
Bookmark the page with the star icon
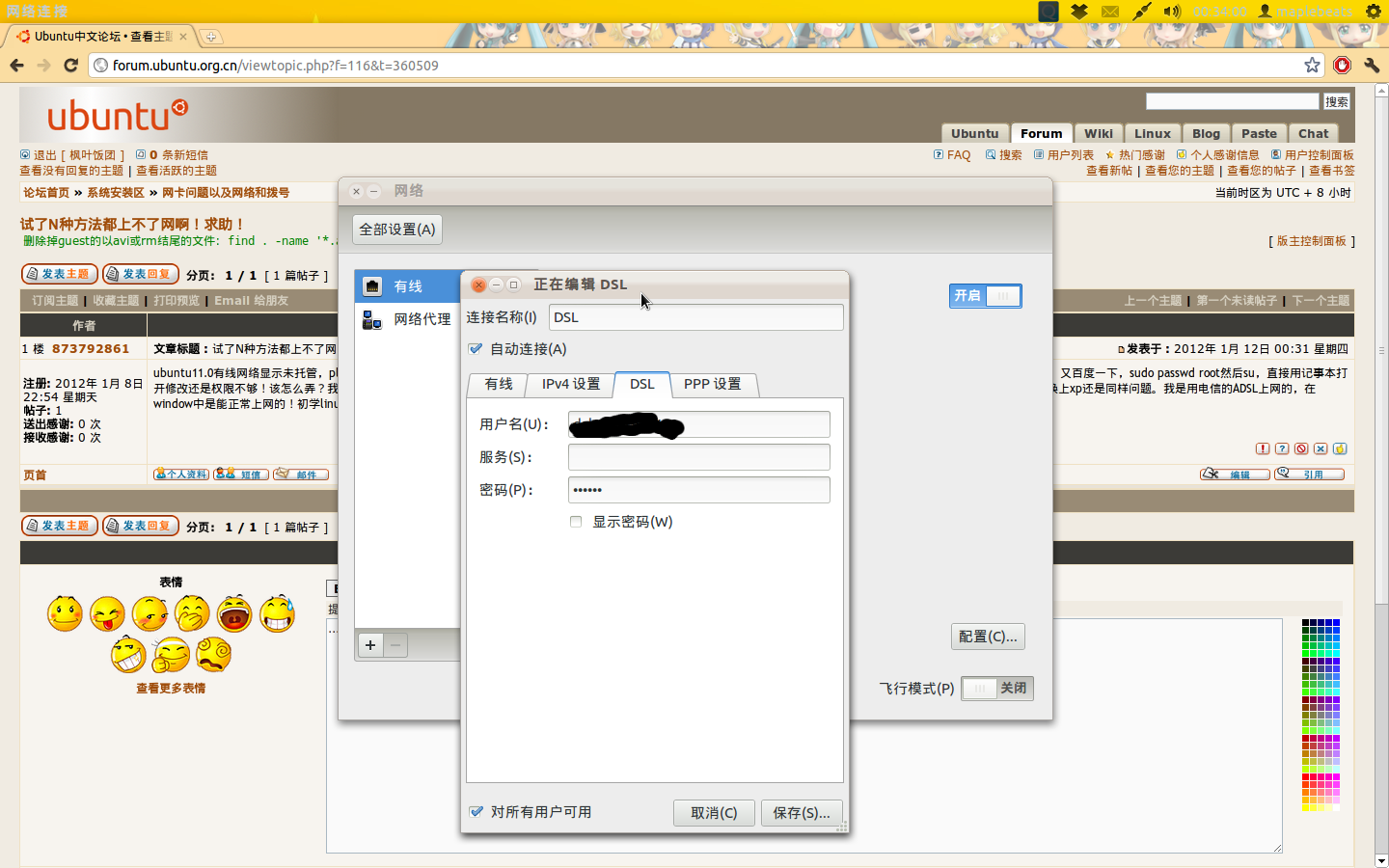coord(1312,65)
